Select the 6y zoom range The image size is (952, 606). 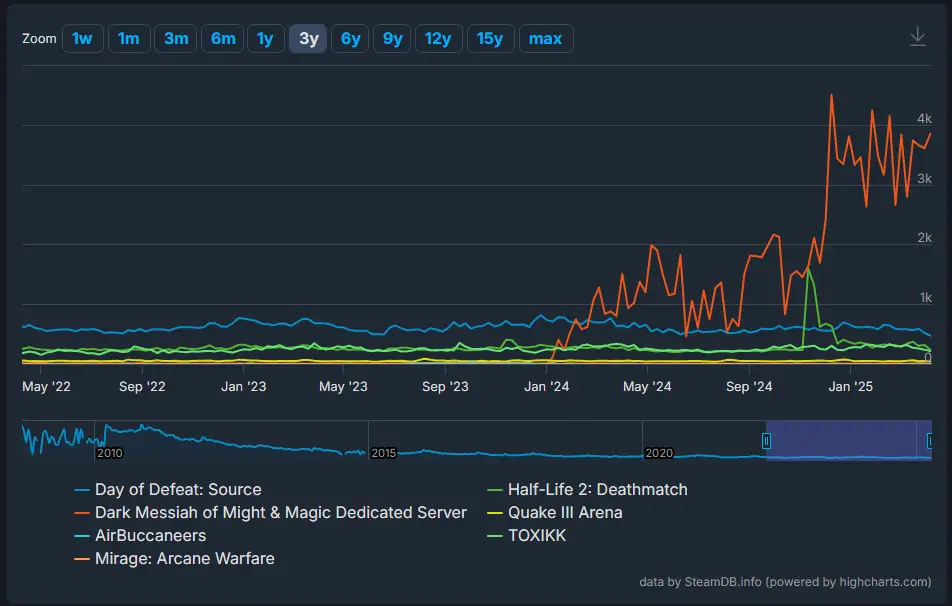tap(349, 38)
